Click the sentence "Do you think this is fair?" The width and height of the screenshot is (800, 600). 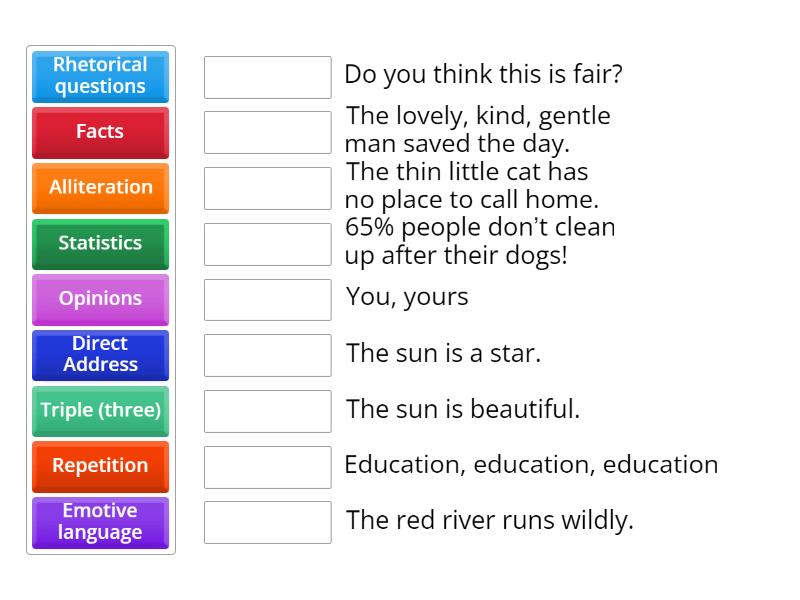(x=483, y=74)
